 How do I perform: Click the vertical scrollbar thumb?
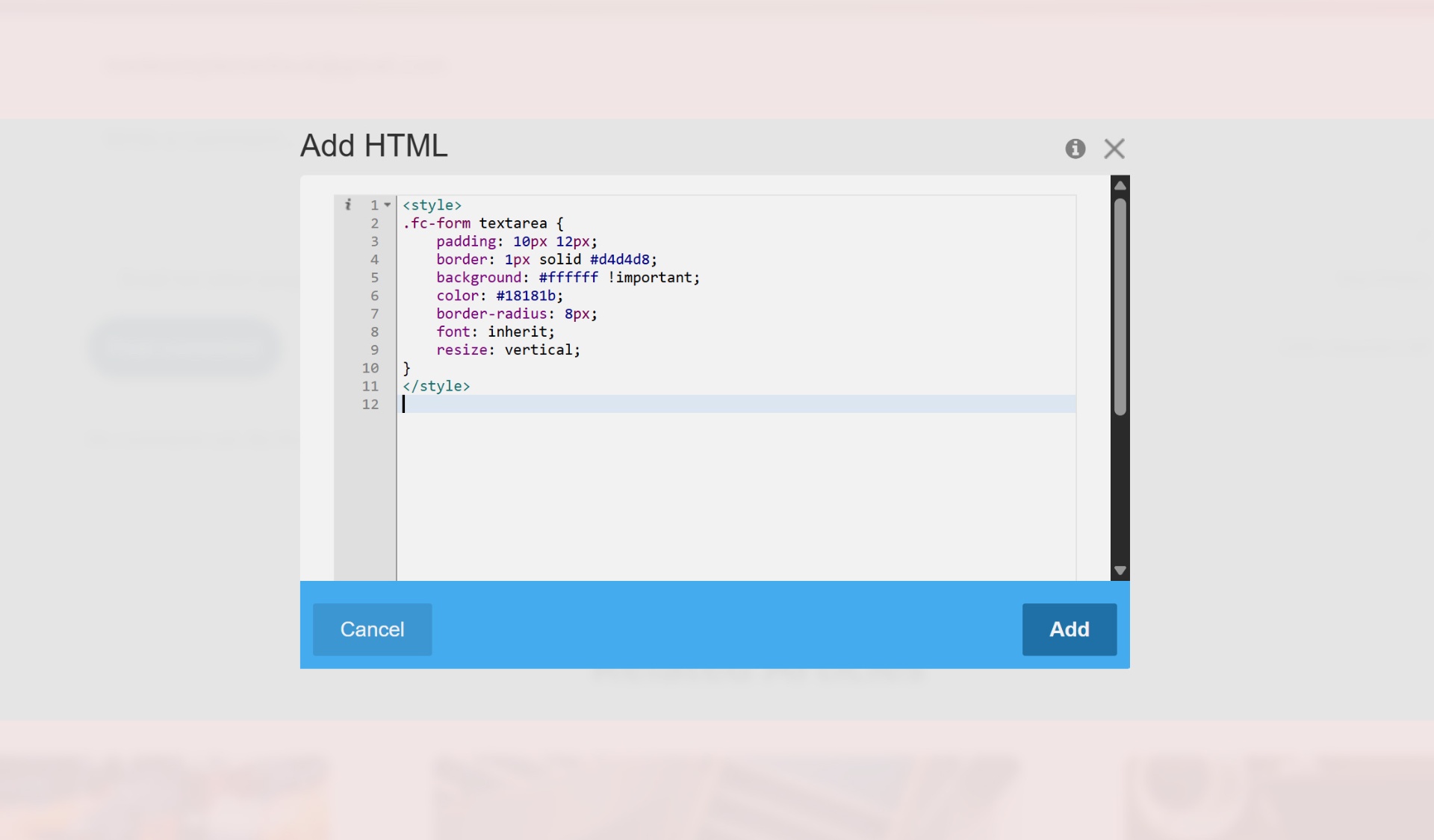tap(1120, 306)
